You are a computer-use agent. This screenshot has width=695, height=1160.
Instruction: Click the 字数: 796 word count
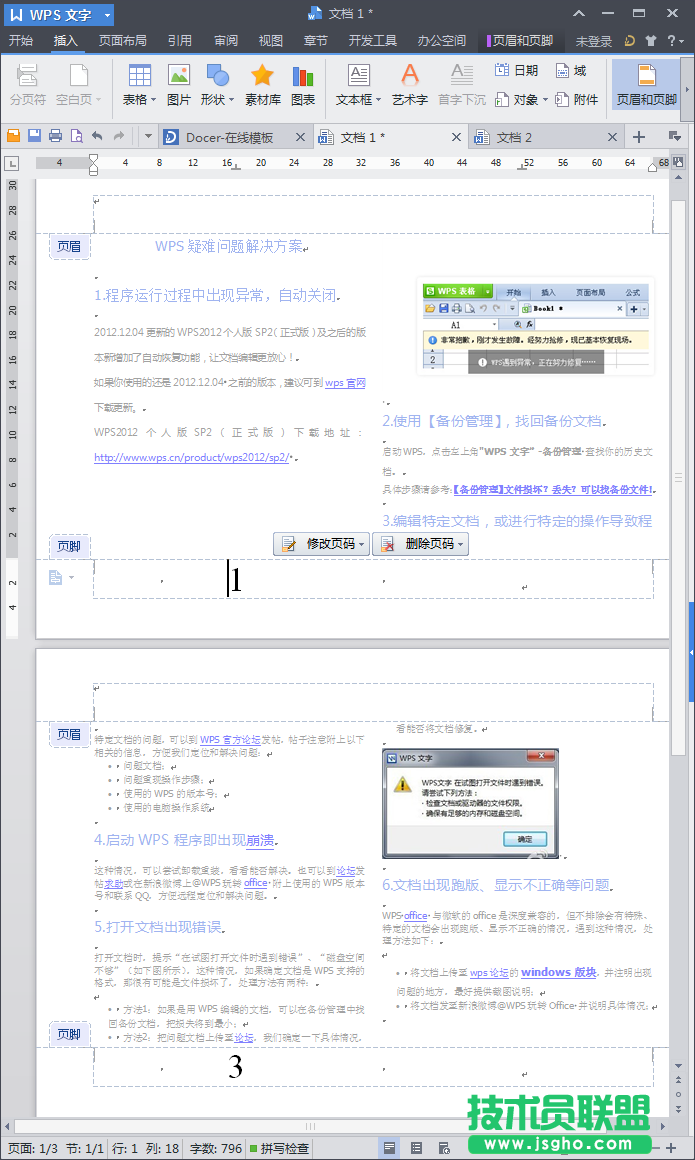pos(216,1149)
